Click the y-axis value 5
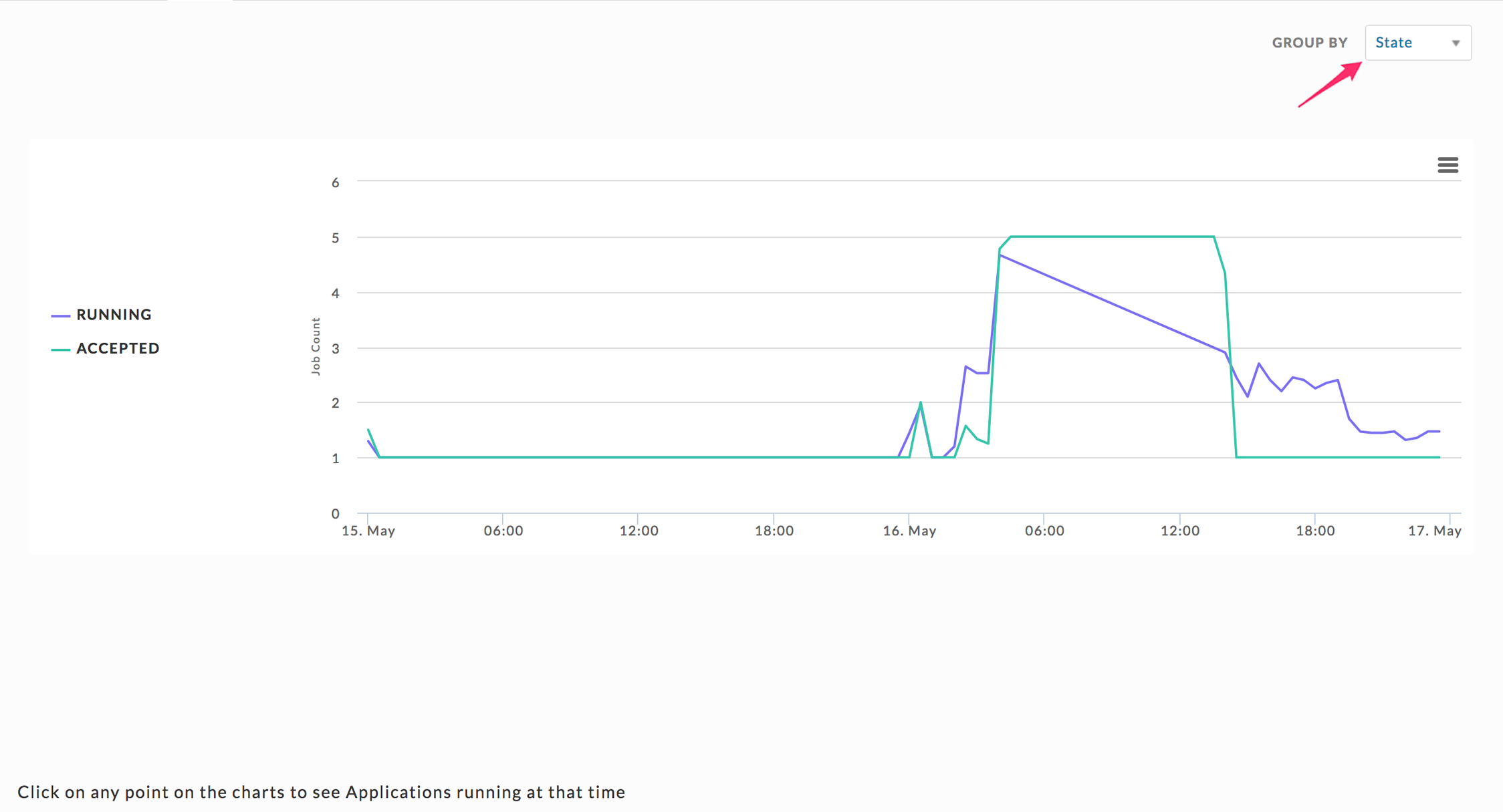Screen dimensions: 1503x812 (x=336, y=238)
